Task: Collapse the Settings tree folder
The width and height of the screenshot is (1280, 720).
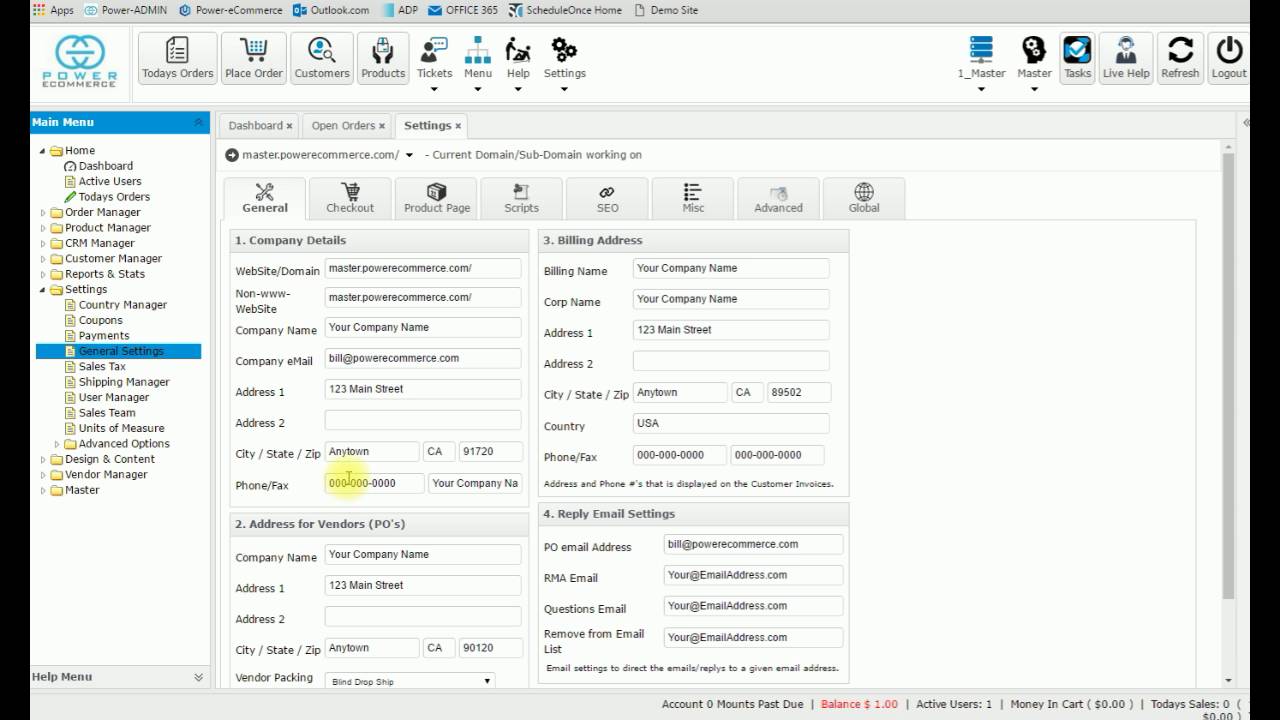Action: (43, 290)
